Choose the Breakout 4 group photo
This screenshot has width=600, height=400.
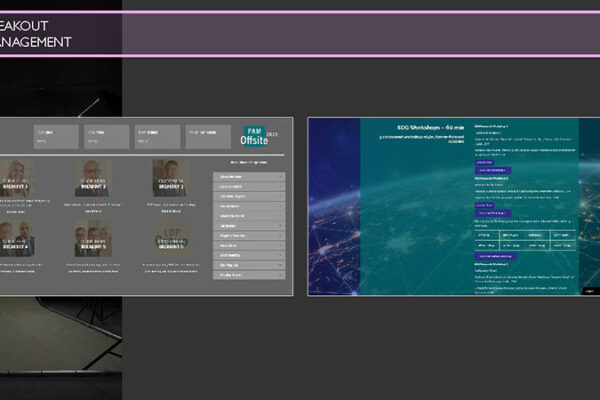tap(16, 239)
